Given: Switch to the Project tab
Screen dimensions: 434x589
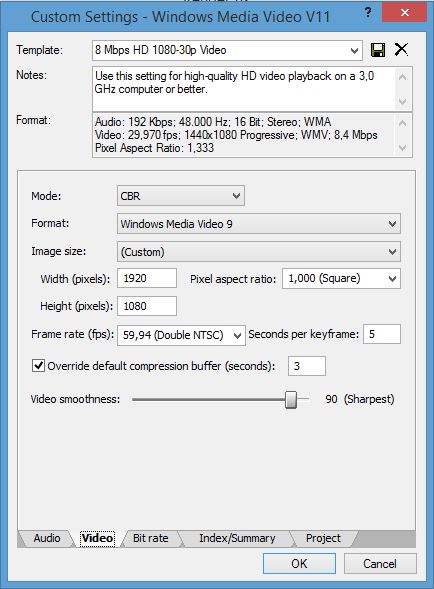Looking at the screenshot, I should pos(323,538).
